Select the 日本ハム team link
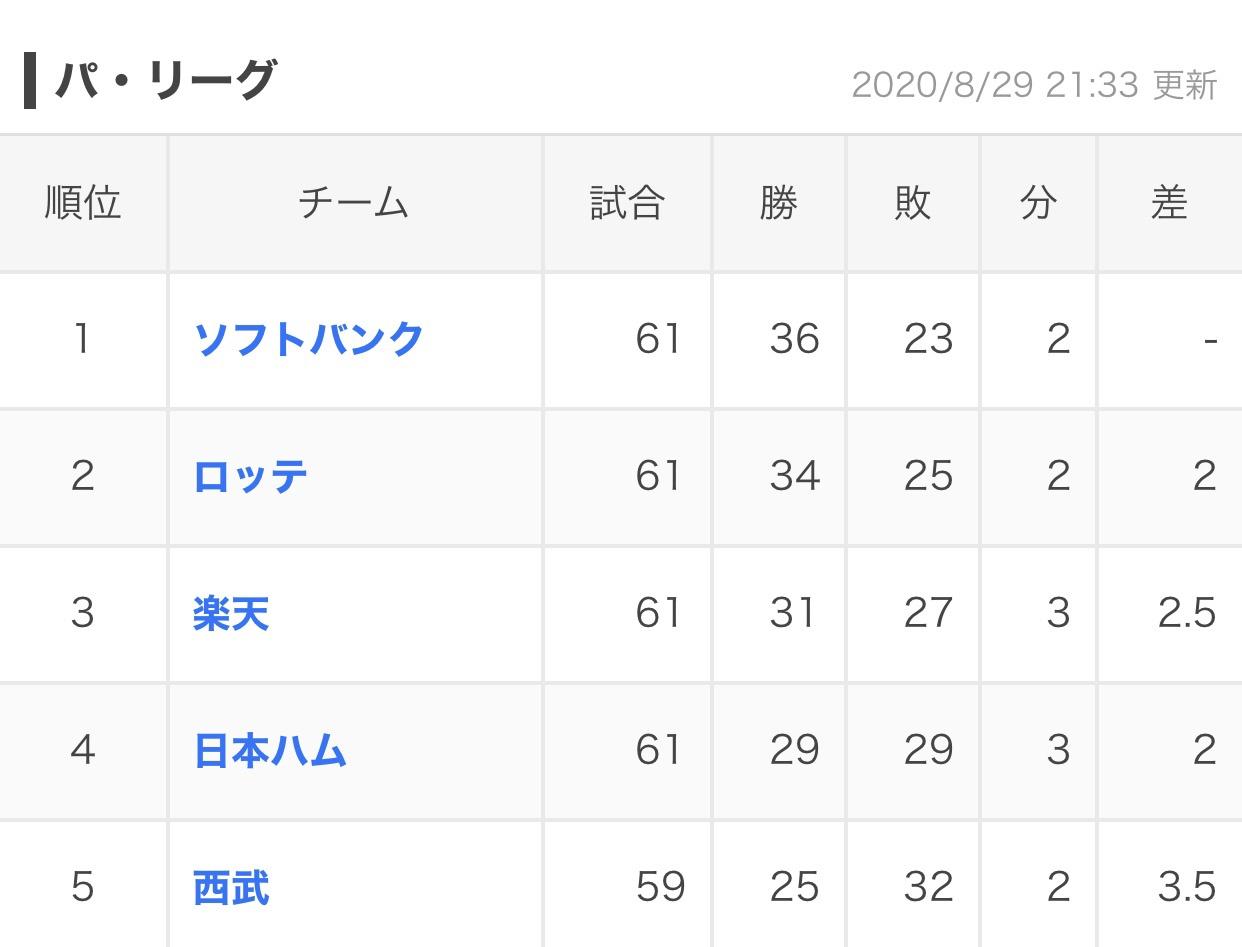Viewport: 1242px width, 947px height. (x=269, y=750)
